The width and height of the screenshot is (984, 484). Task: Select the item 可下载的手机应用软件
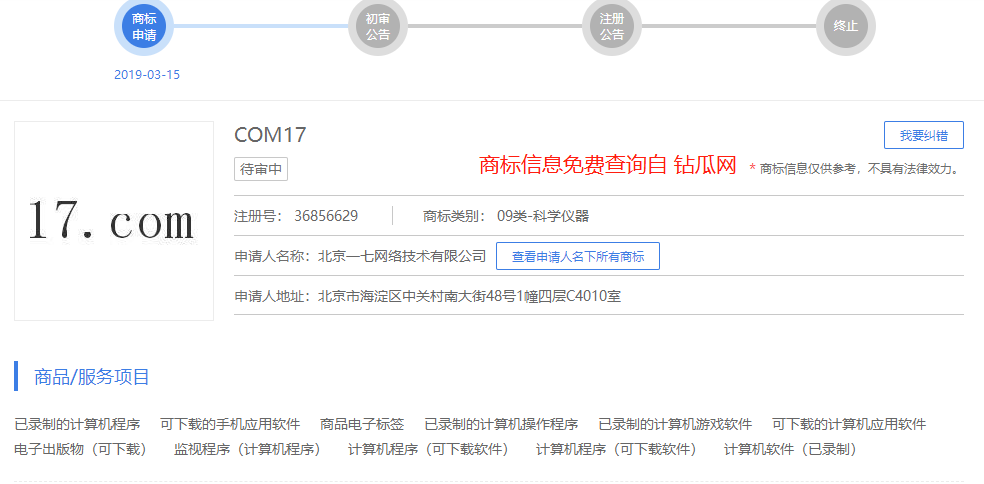tap(230, 424)
